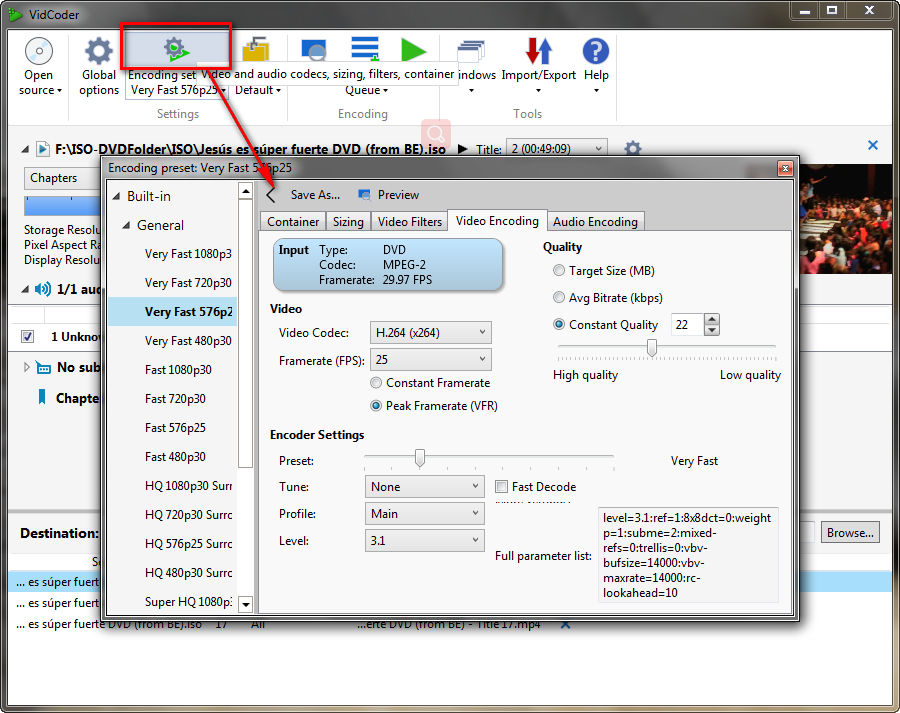Screen dimensions: 900x713
Task: Select Fast 720p30 preset
Action: click(x=175, y=399)
